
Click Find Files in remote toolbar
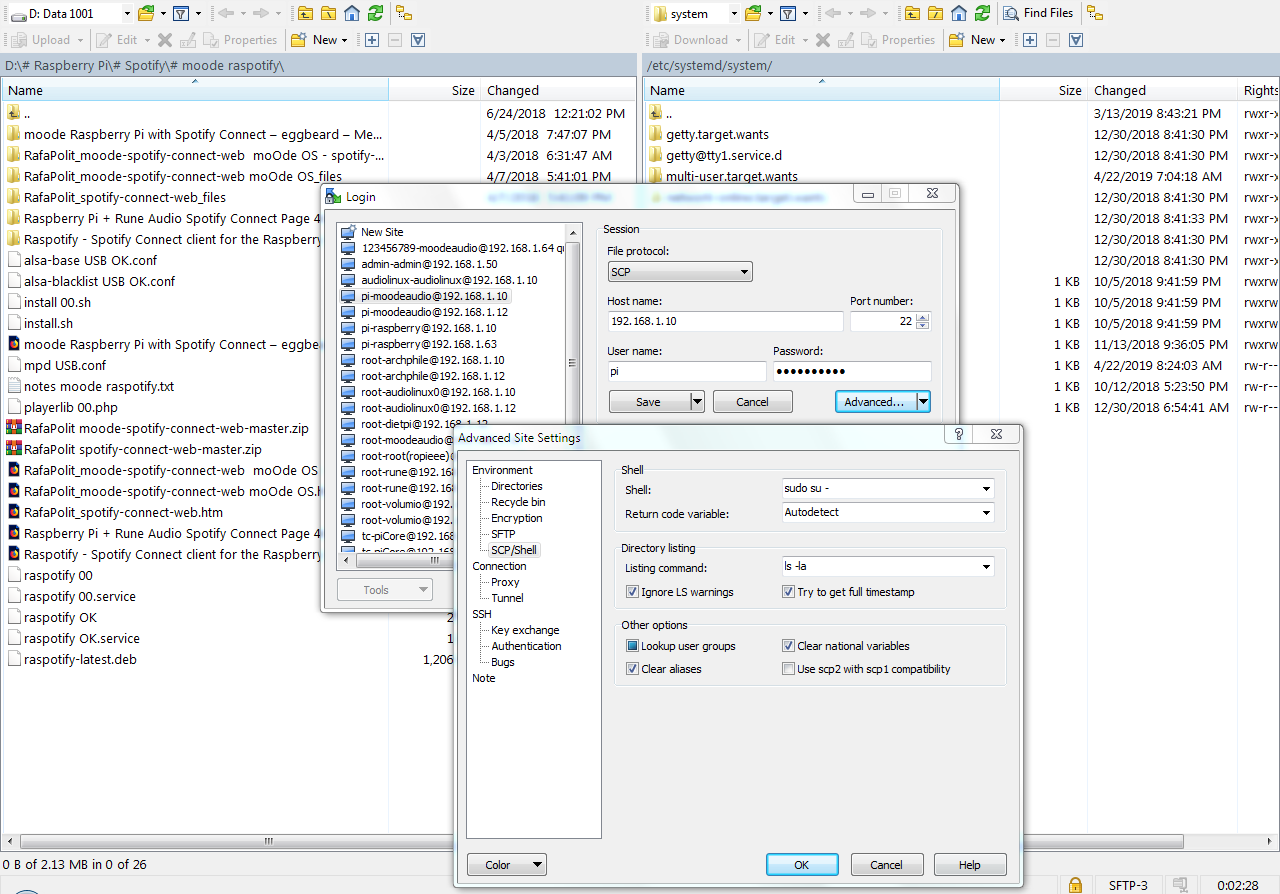tap(1038, 13)
